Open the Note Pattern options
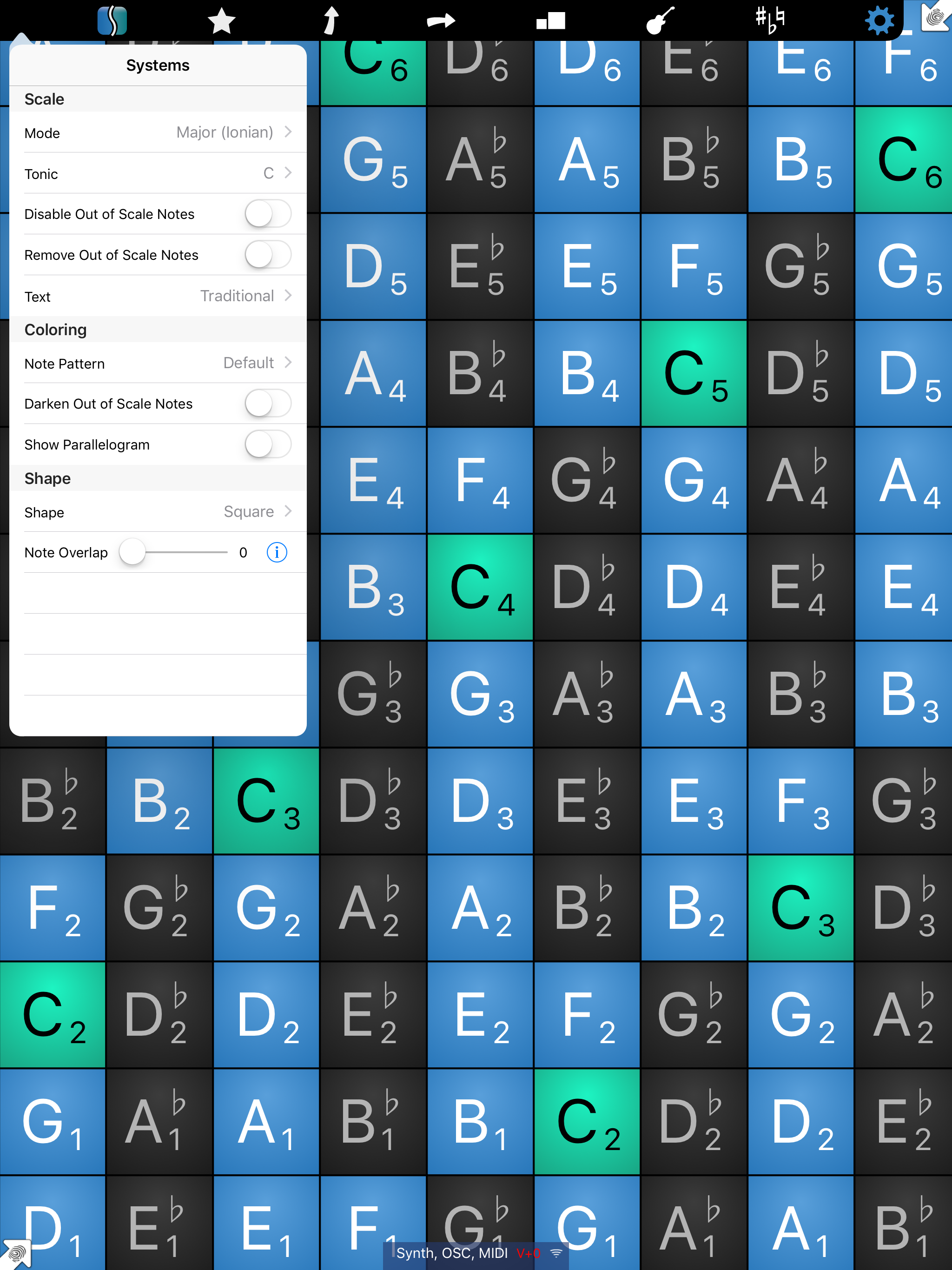Screen dimensions: 952x1270 pyautogui.click(x=158, y=364)
